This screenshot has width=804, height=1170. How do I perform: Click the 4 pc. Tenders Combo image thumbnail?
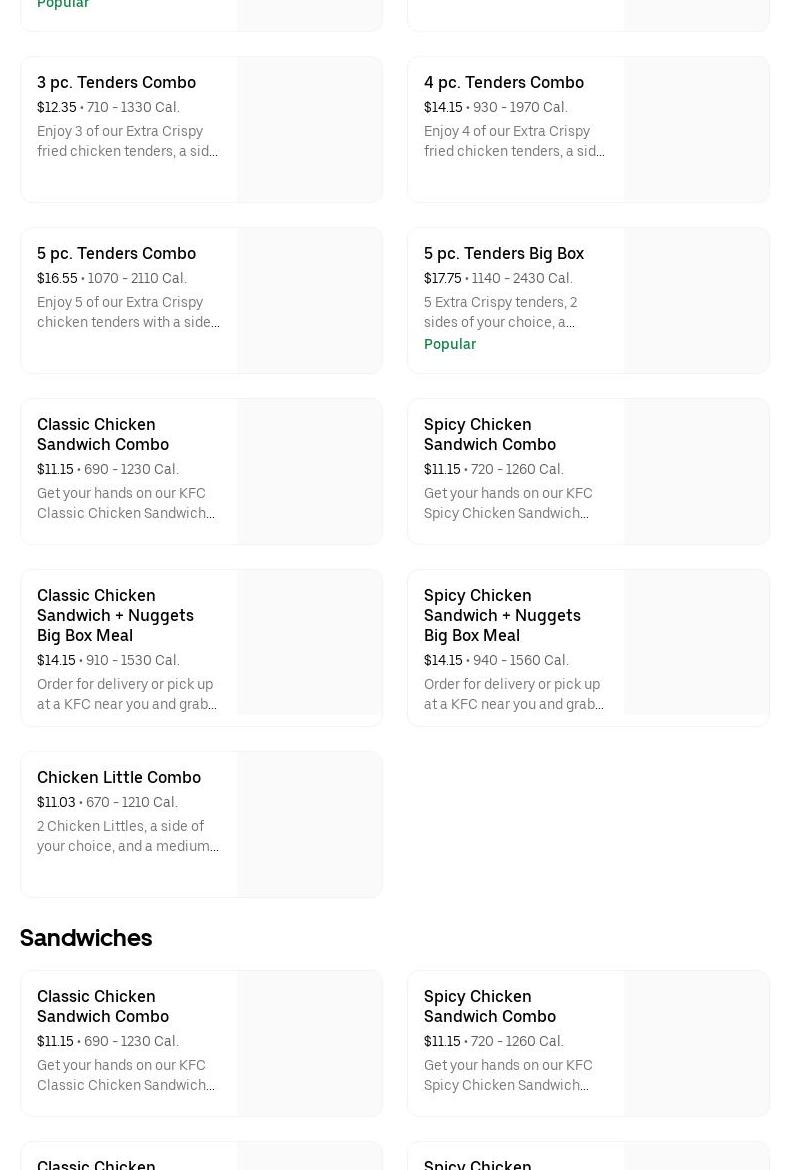(x=696, y=130)
